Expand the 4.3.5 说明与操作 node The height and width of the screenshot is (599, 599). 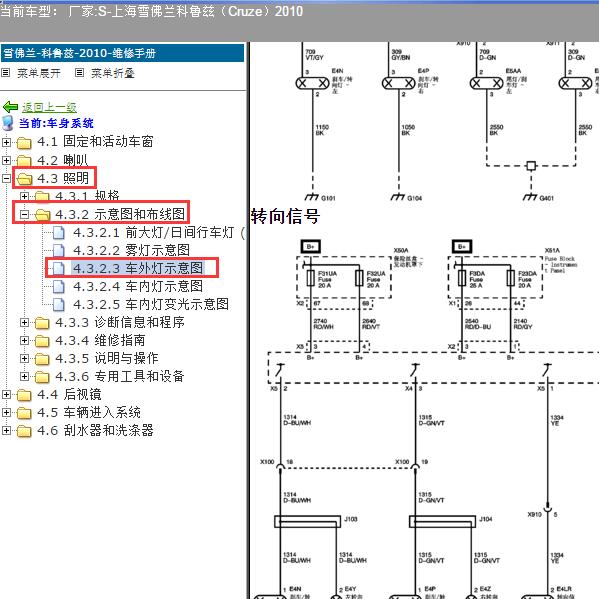point(24,358)
